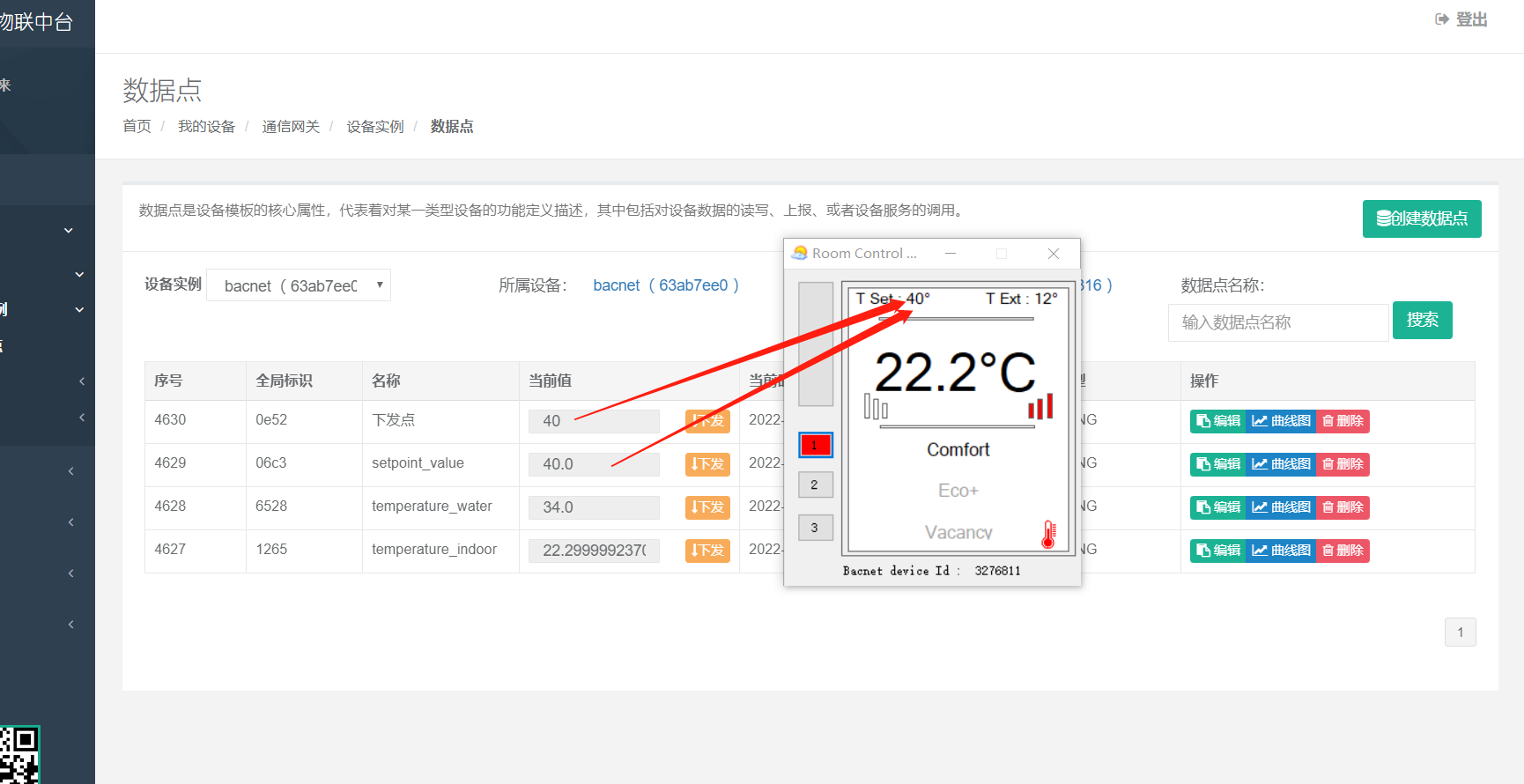Screen dimensions: 1524x784
Task: Open 曲线图 chart for setpoint_value row
Action: point(1281,464)
